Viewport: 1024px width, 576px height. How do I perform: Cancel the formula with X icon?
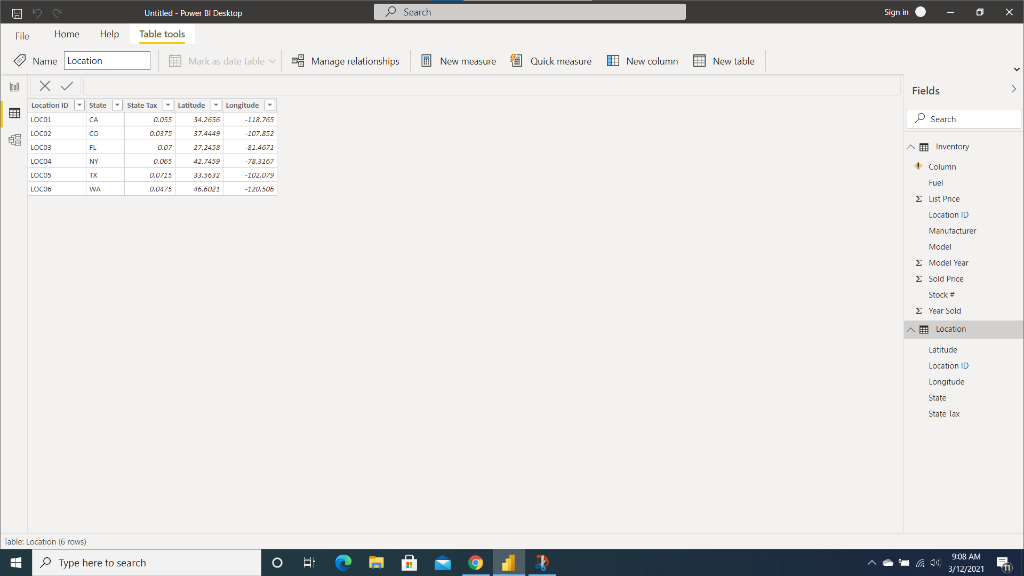click(x=44, y=86)
